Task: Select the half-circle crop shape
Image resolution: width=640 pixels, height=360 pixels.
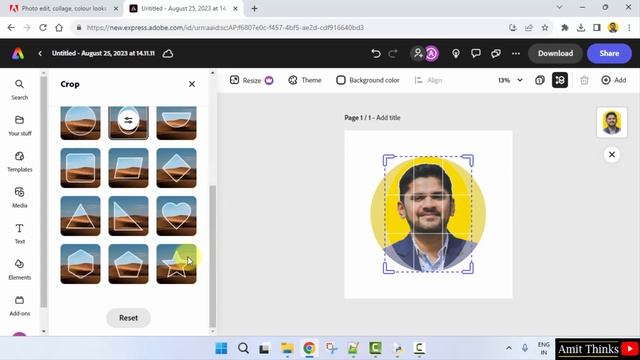Action: click(x=176, y=122)
